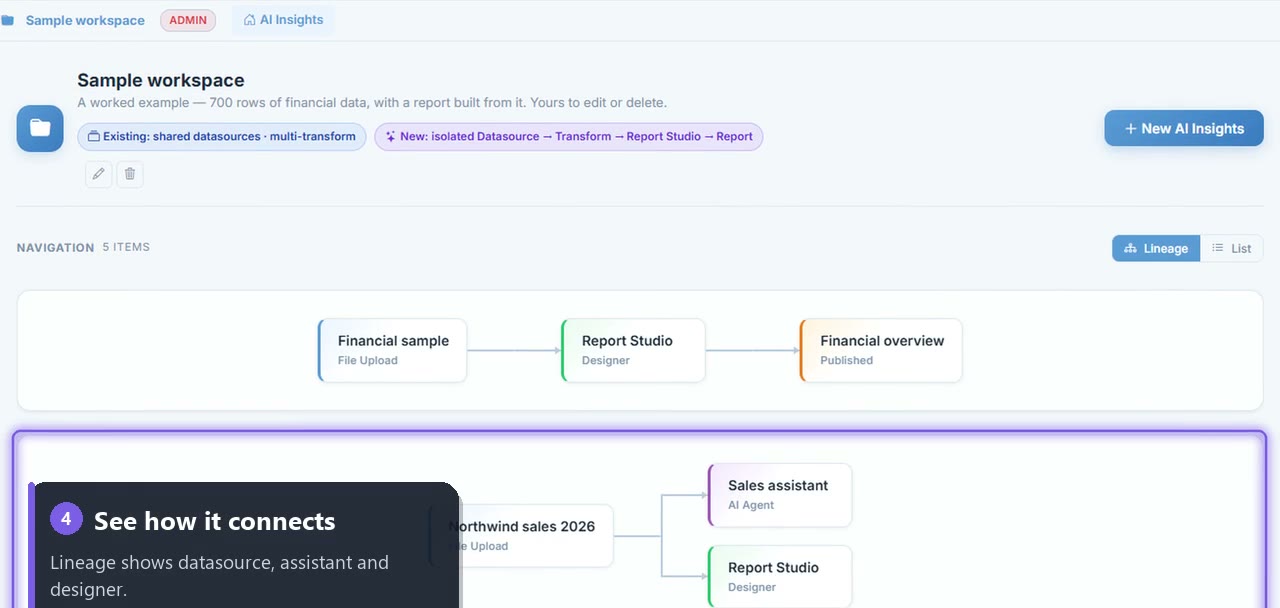Click the New AI Insights button

tap(1184, 128)
